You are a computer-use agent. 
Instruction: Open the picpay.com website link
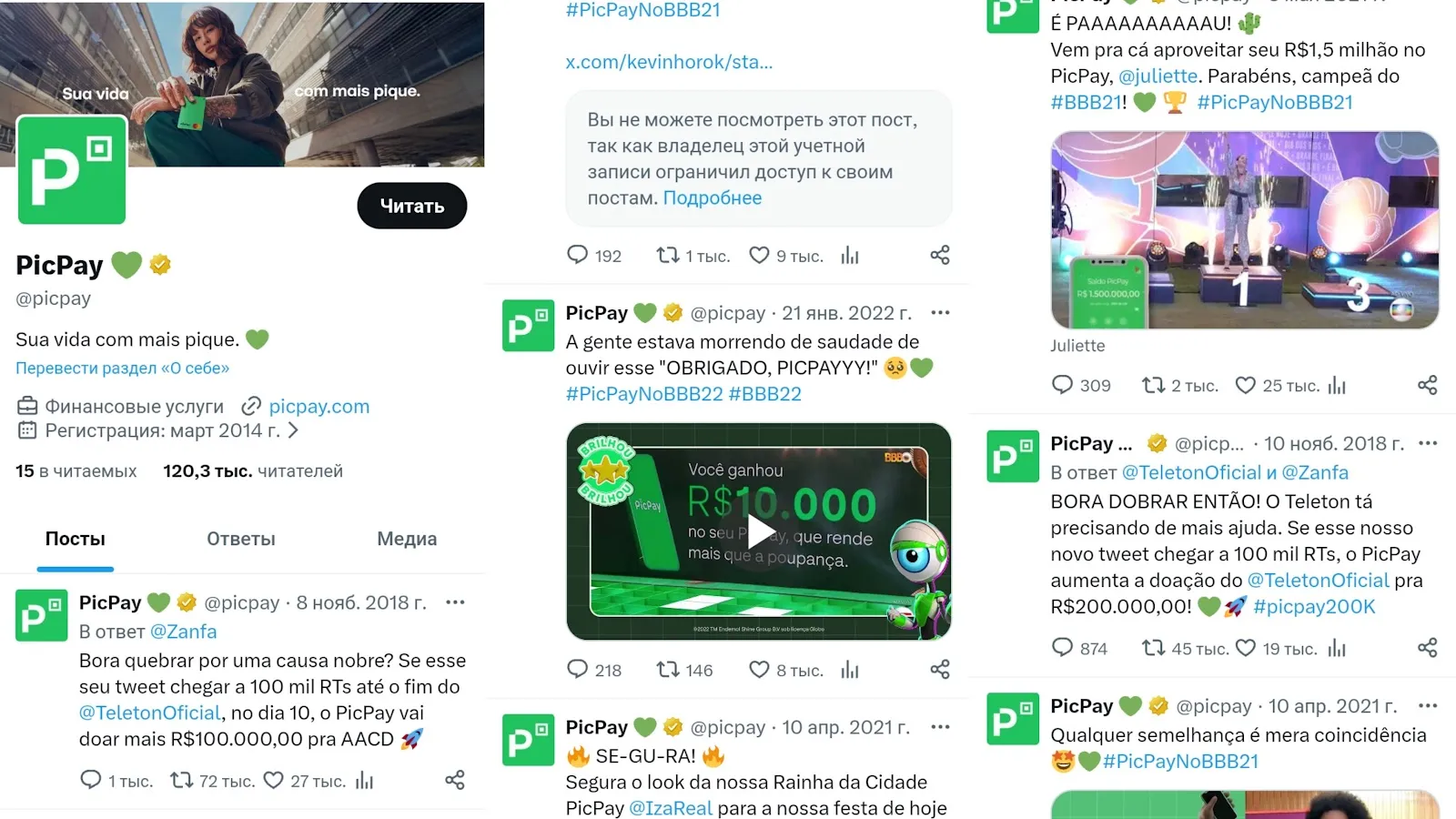coord(318,407)
